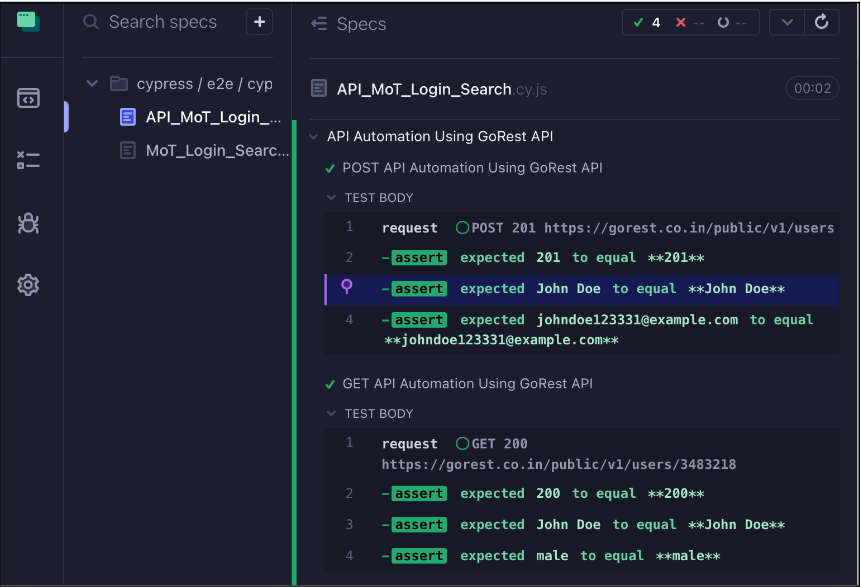
Task: Collapse the GET test's TEST BODY section
Action: pyautogui.click(x=332, y=414)
